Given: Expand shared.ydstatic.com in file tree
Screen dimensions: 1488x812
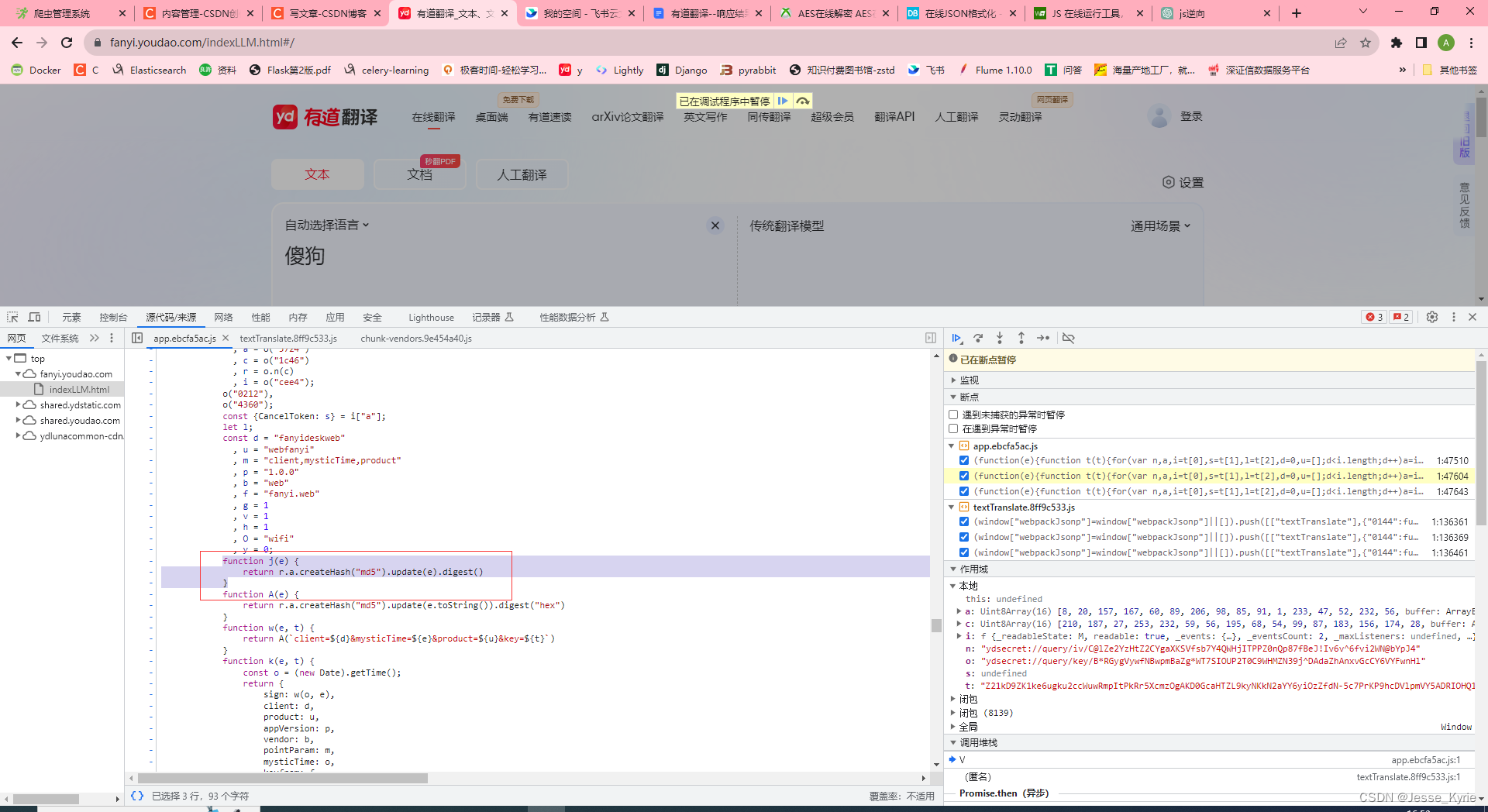Looking at the screenshot, I should pos(18,404).
